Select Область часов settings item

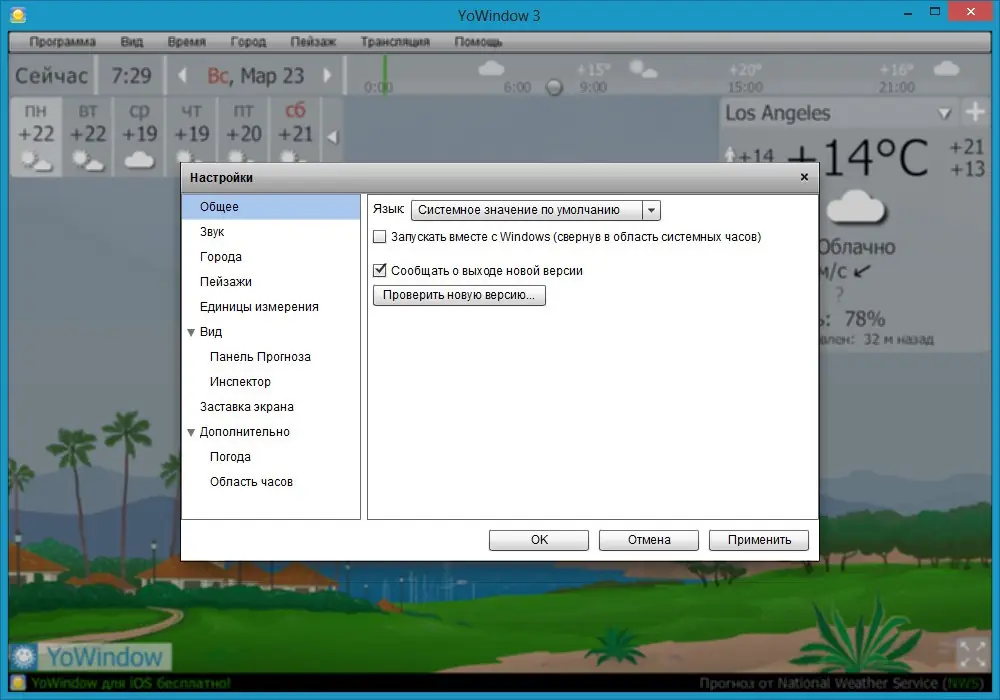tap(271, 481)
